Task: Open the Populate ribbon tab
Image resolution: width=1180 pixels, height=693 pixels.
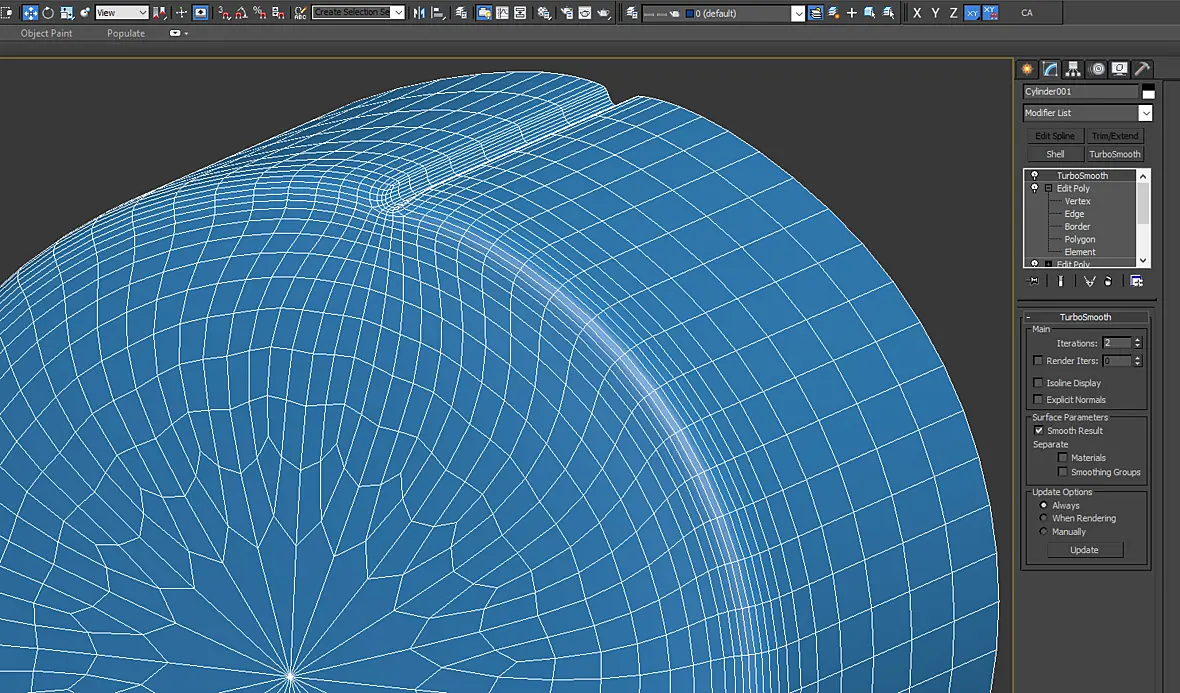Action: (x=126, y=33)
